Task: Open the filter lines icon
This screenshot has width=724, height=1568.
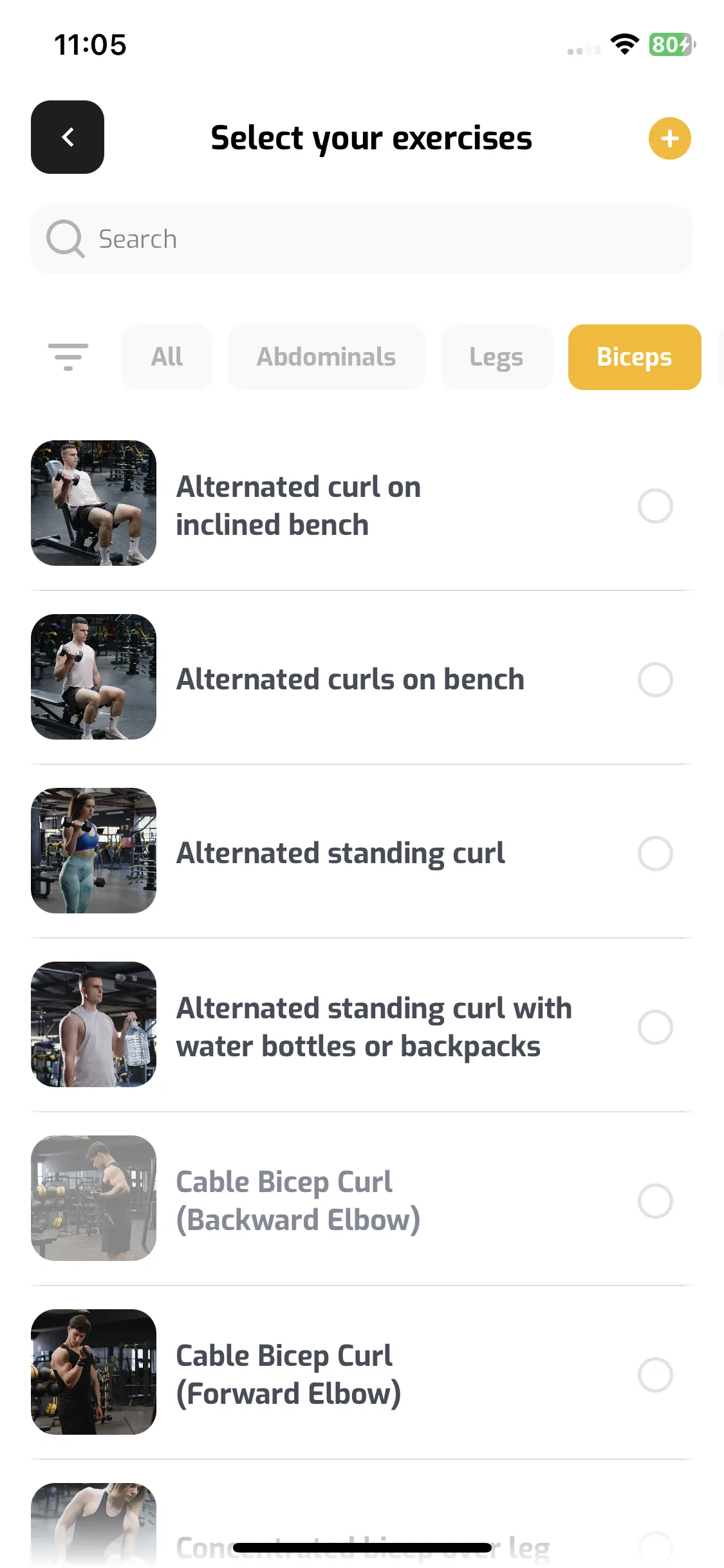Action: point(68,357)
